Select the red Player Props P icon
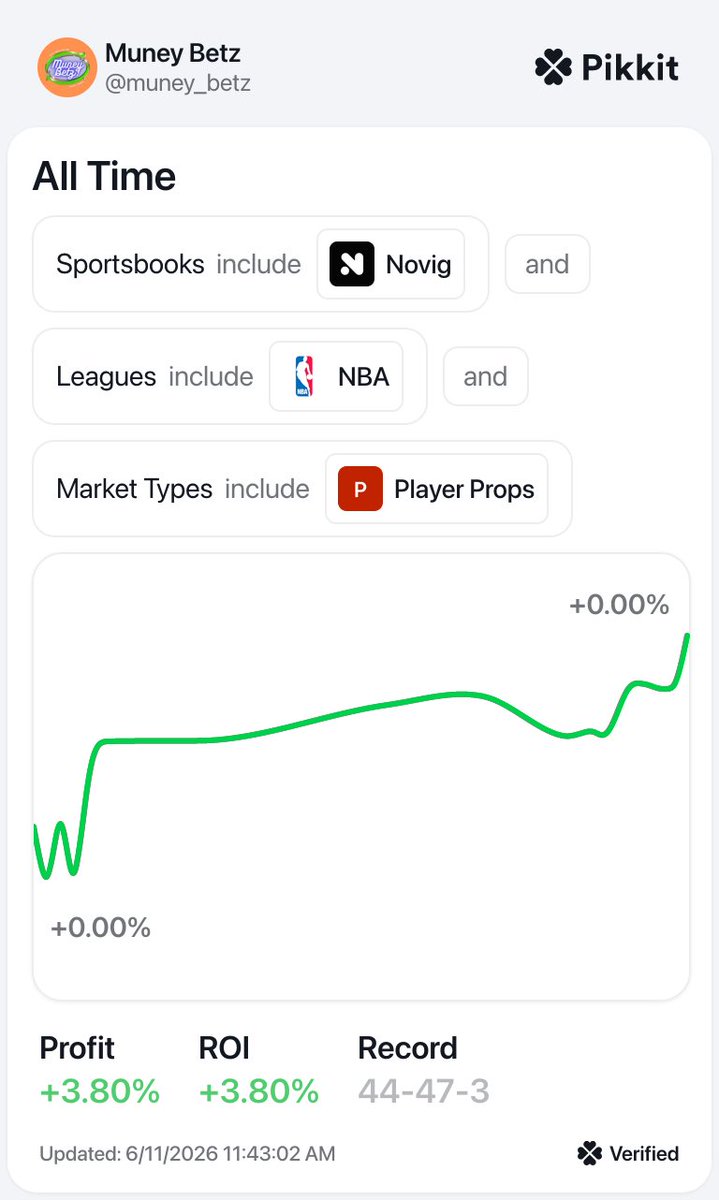719x1200 pixels. click(x=360, y=489)
